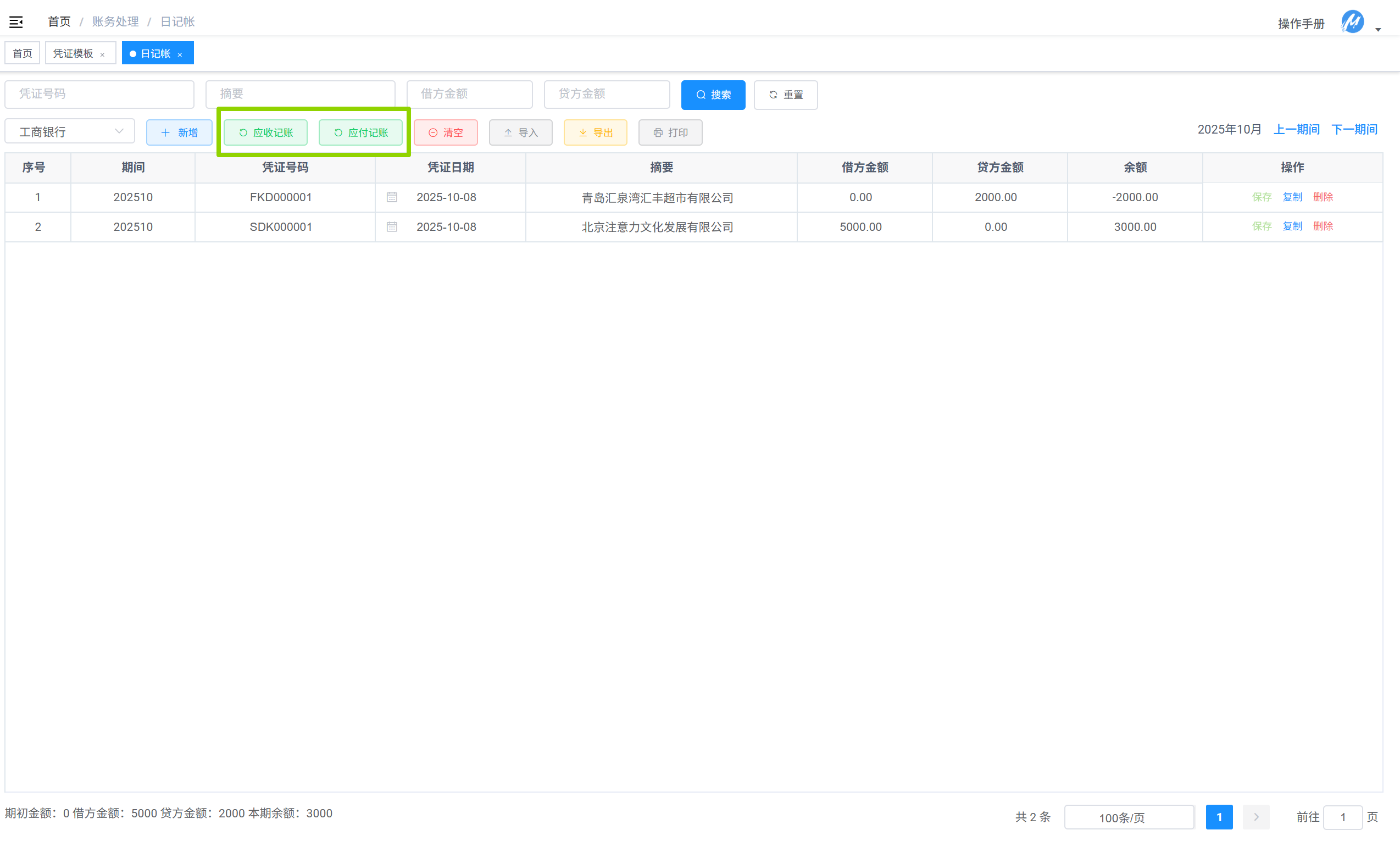Click next page arrow in pagination
1400x841 pixels.
point(1255,817)
